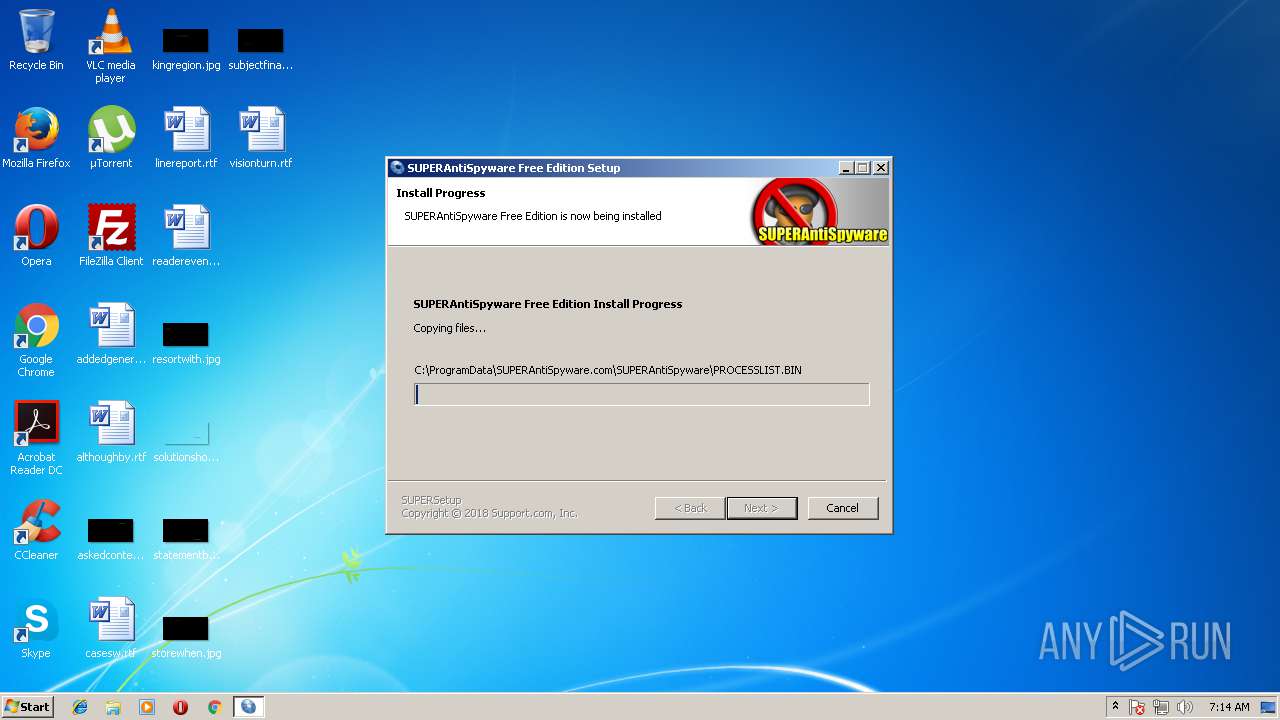The width and height of the screenshot is (1280, 720).
Task: Select askedconte... file icon
Action: coord(111,538)
